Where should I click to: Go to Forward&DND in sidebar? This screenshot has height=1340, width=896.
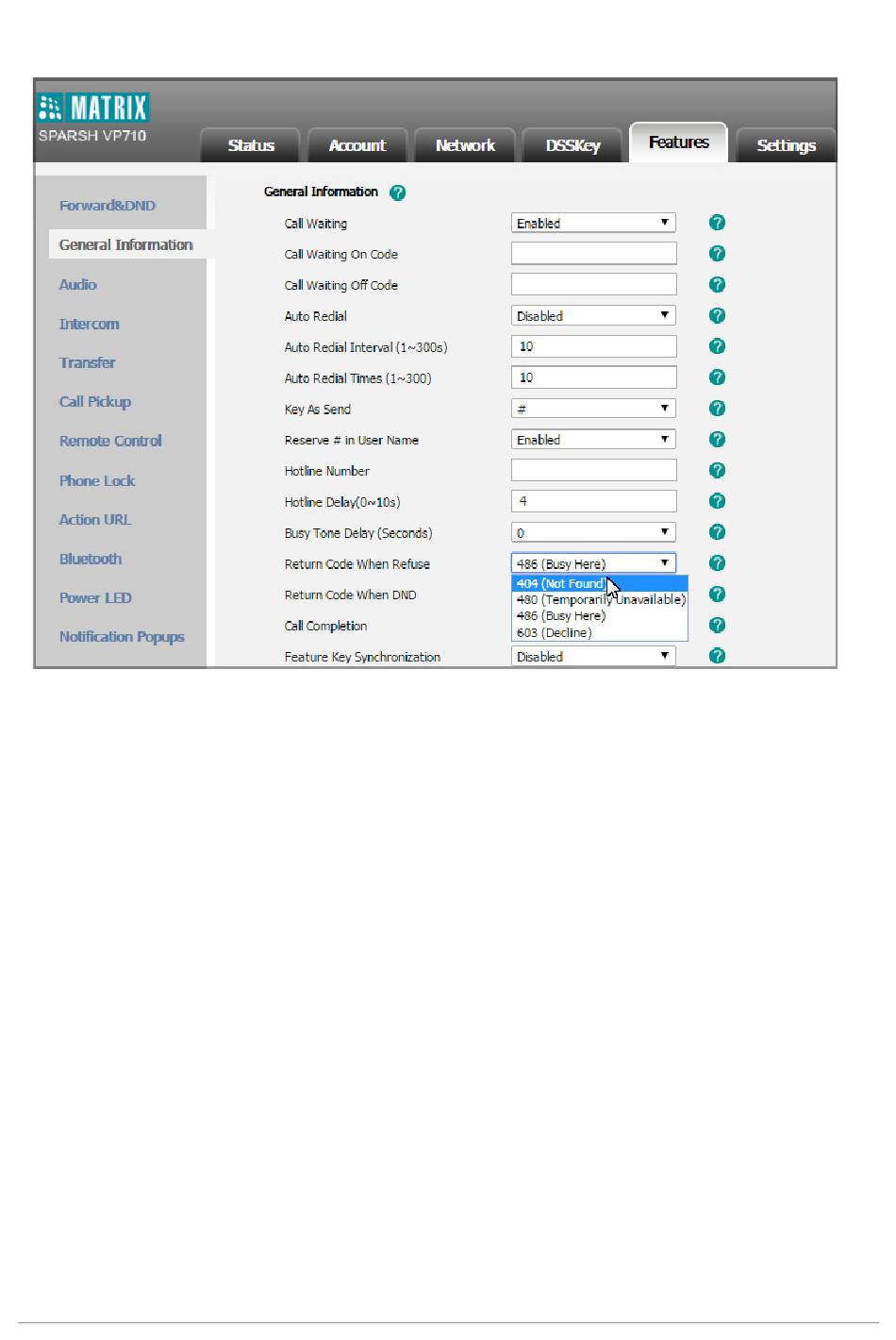[x=108, y=206]
